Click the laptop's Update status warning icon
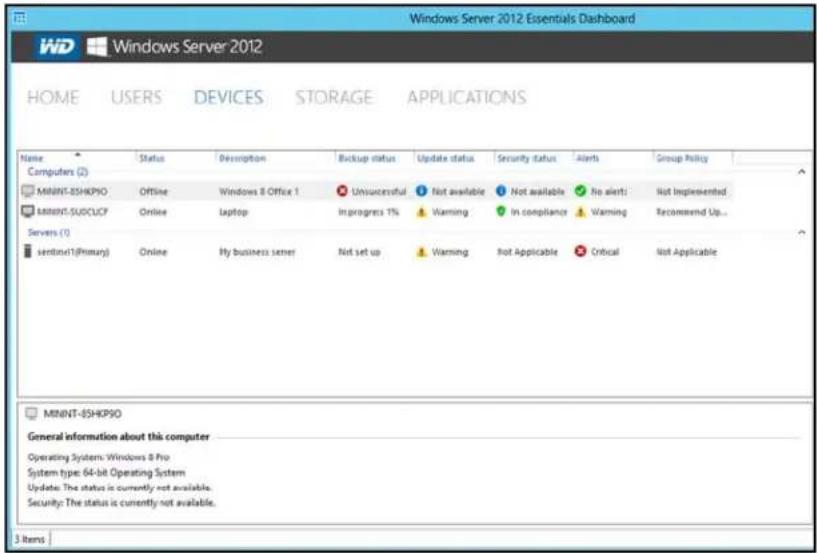Viewport: 817px width, 553px height. 422,212
